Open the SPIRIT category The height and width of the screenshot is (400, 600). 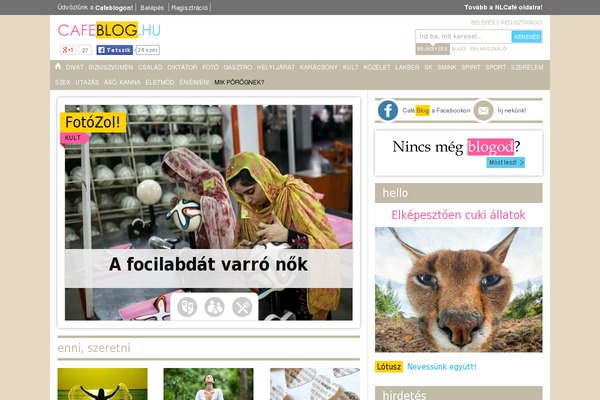471,67
